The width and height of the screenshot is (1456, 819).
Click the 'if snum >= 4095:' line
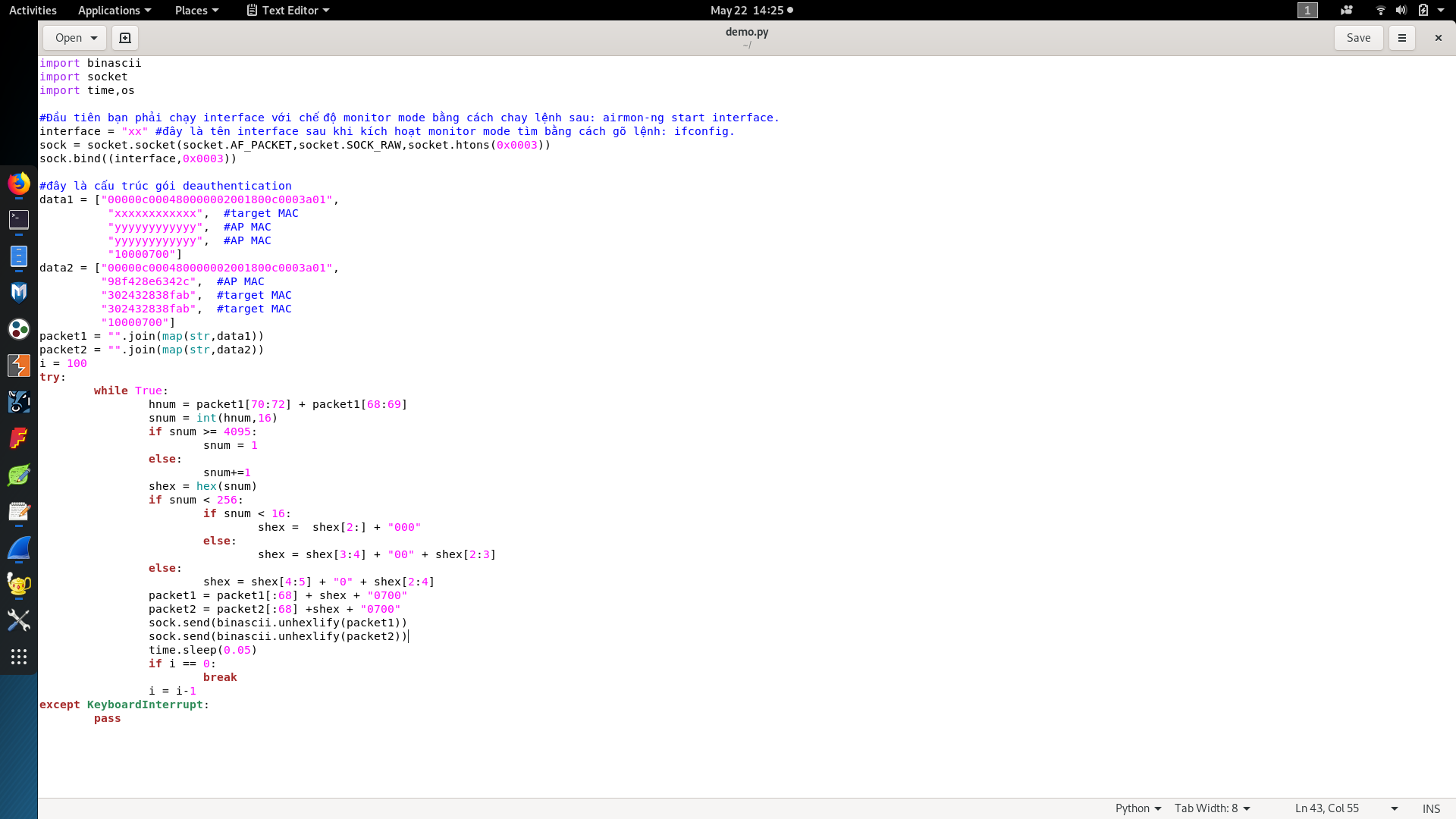coord(202,431)
